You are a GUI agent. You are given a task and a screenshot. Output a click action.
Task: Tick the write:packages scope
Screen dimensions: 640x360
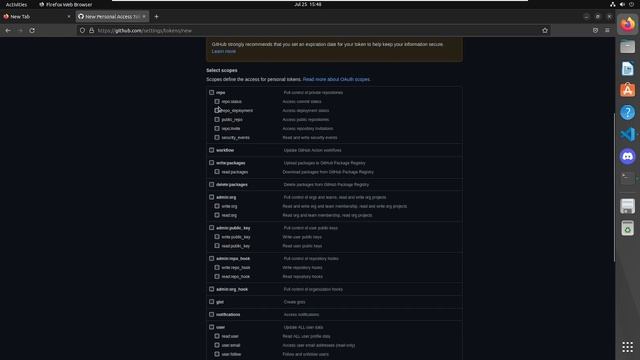tap(211, 163)
